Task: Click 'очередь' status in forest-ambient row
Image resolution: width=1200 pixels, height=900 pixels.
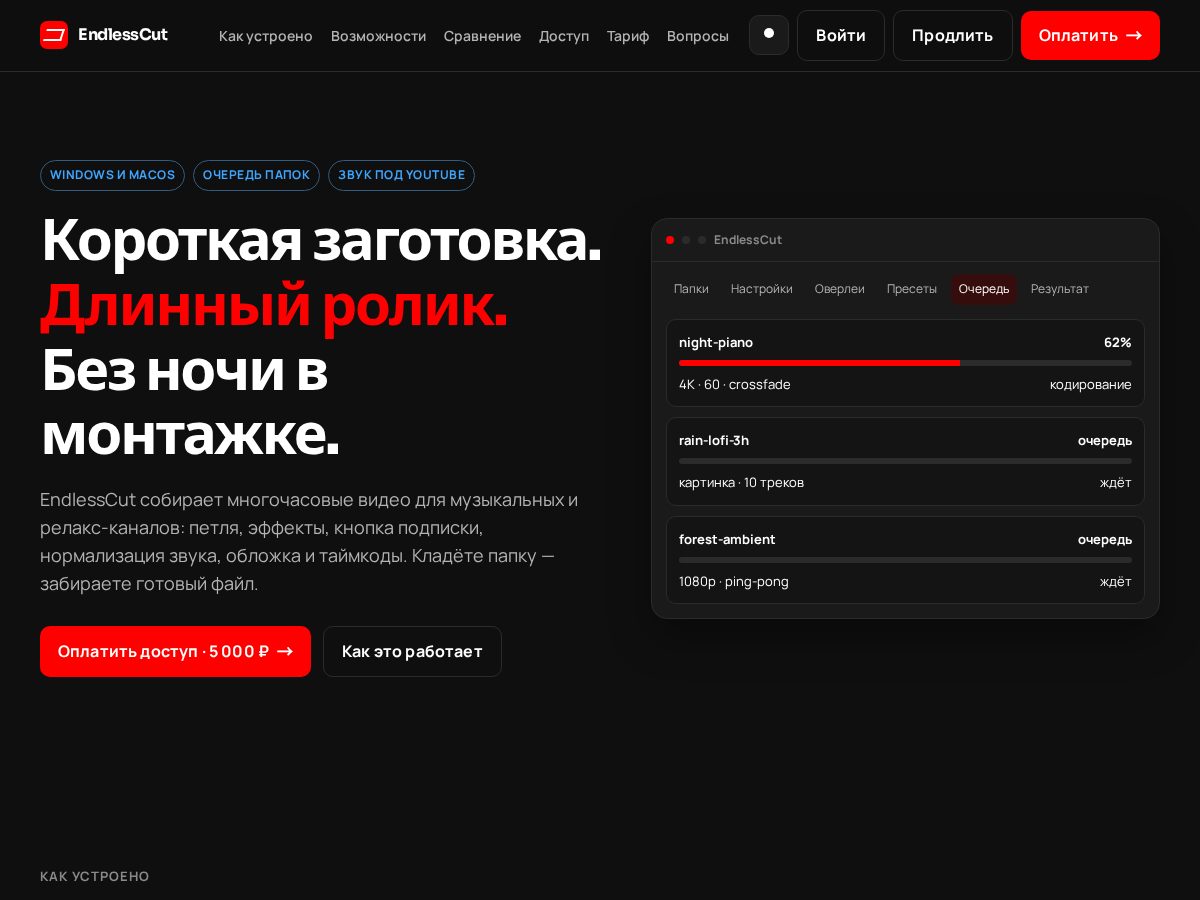Action: [x=1105, y=539]
